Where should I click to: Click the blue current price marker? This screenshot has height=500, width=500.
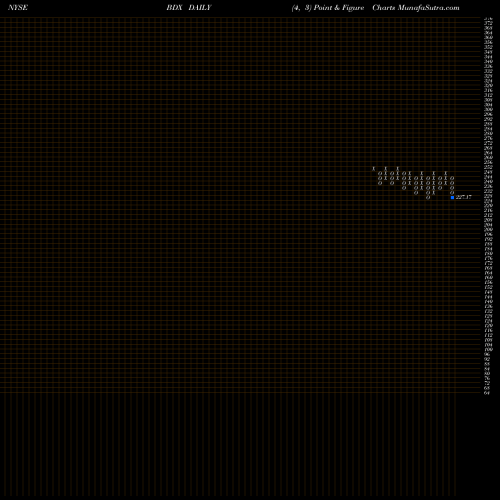click(452, 197)
